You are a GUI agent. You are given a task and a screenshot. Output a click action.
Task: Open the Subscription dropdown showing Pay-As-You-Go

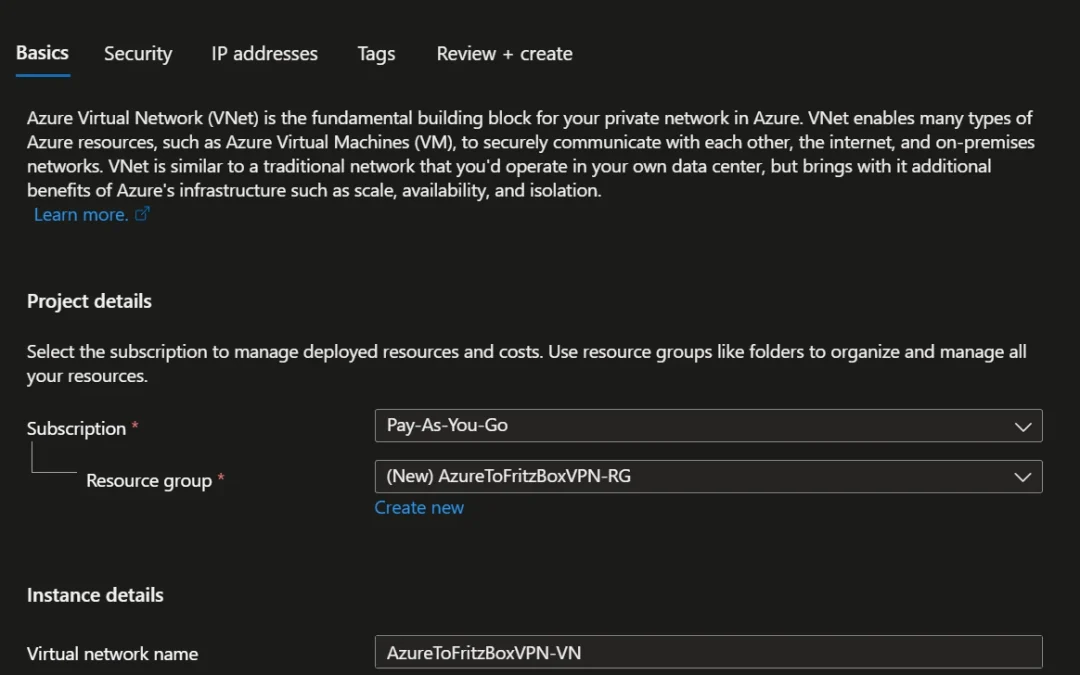coord(708,426)
